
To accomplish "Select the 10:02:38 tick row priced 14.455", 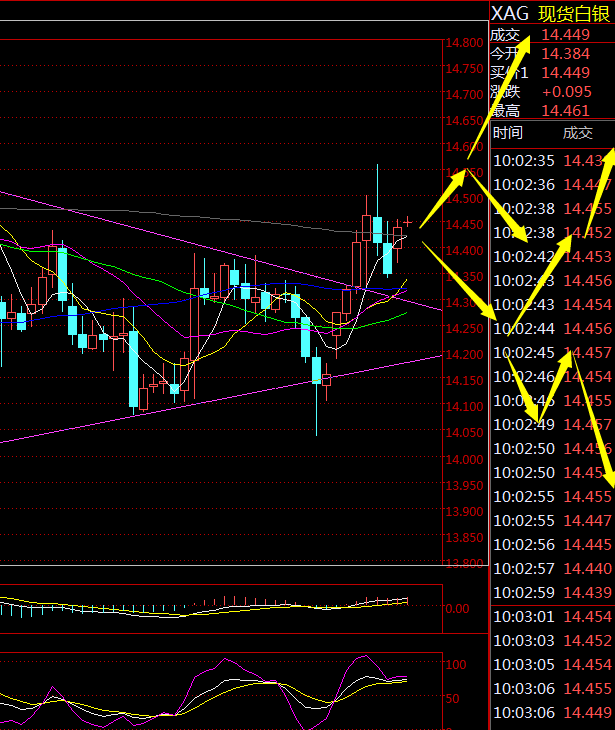I will (x=553, y=209).
